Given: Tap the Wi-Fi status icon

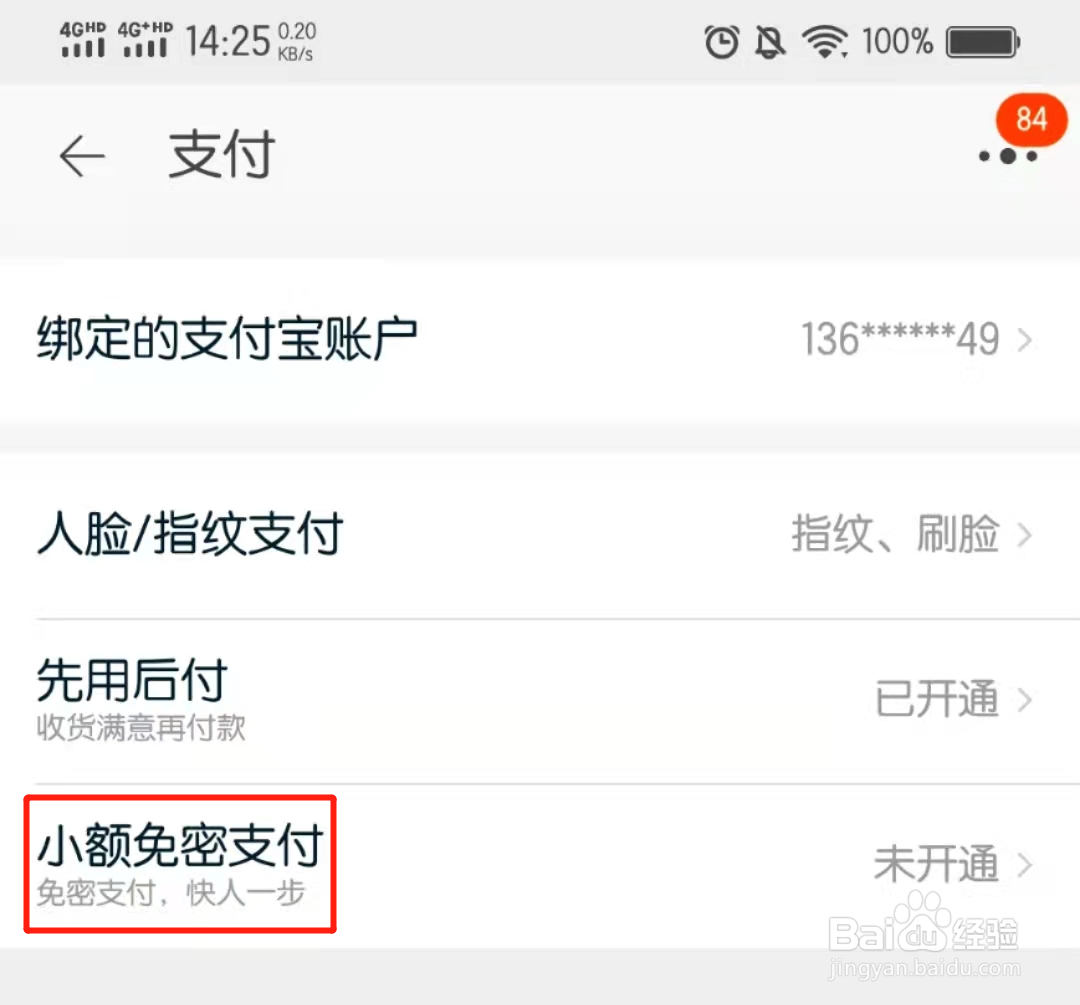Looking at the screenshot, I should coord(824,41).
